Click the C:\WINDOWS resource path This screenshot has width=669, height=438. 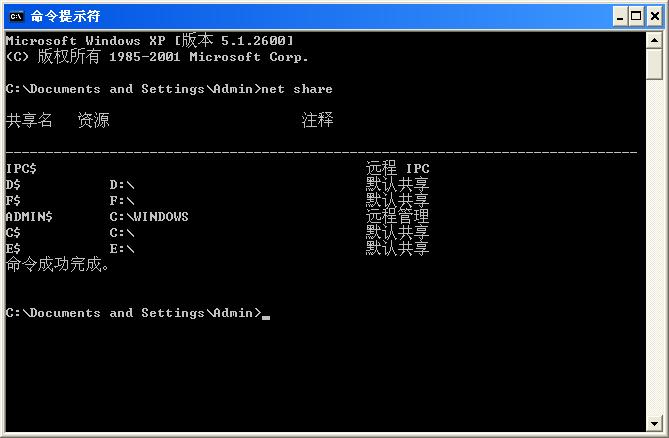(149, 216)
